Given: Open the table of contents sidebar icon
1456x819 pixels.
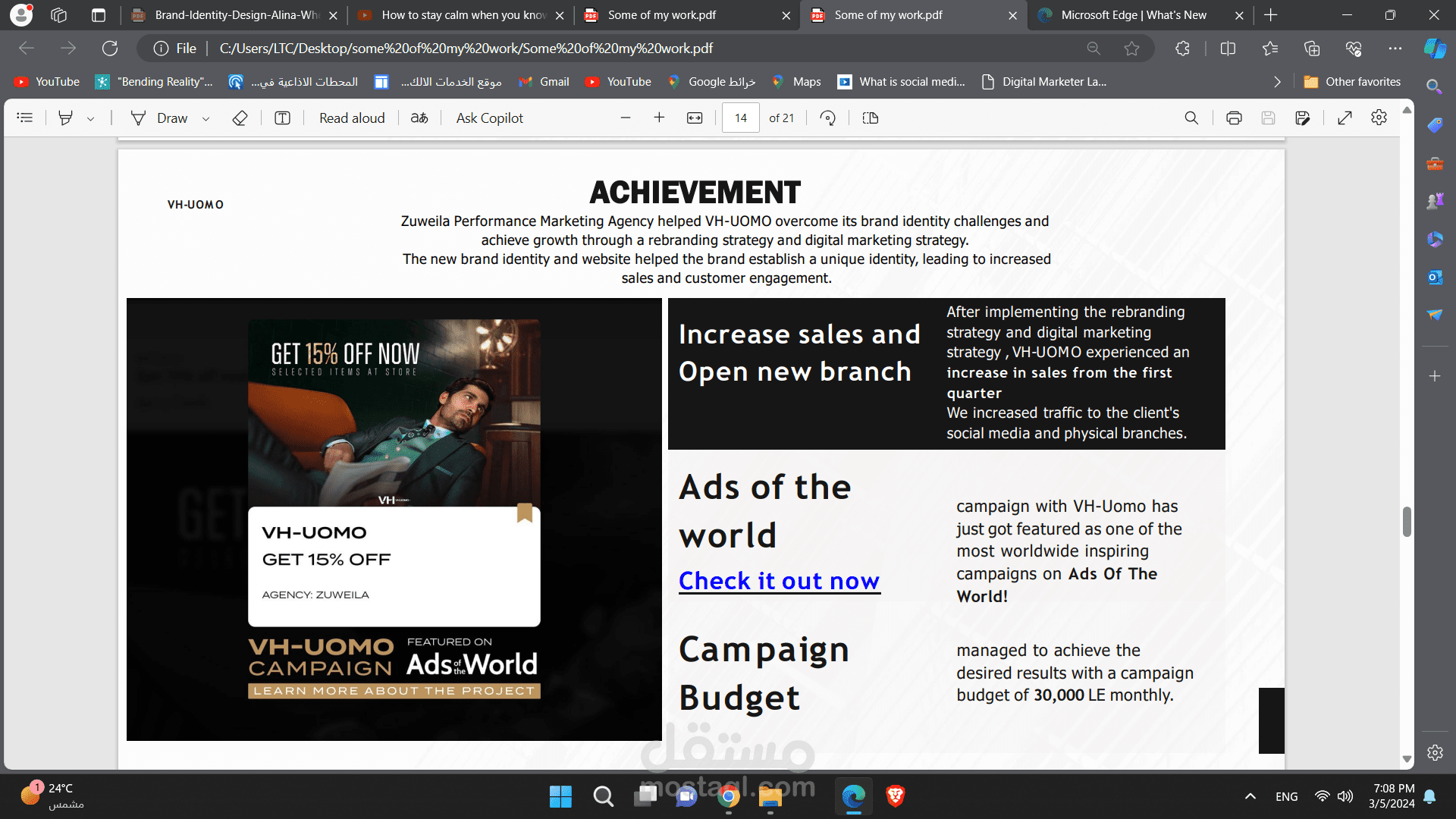Looking at the screenshot, I should 25,118.
